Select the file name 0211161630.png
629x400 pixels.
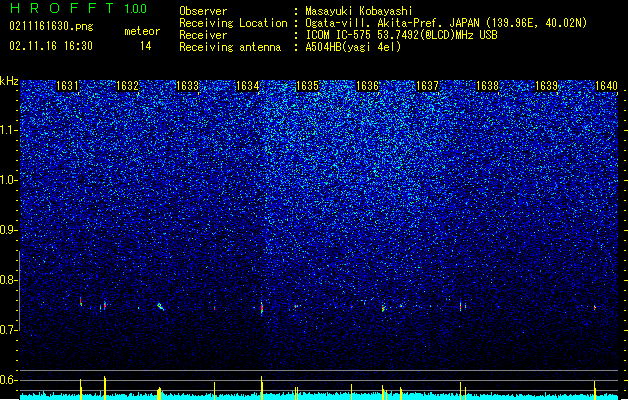[x=51, y=26]
